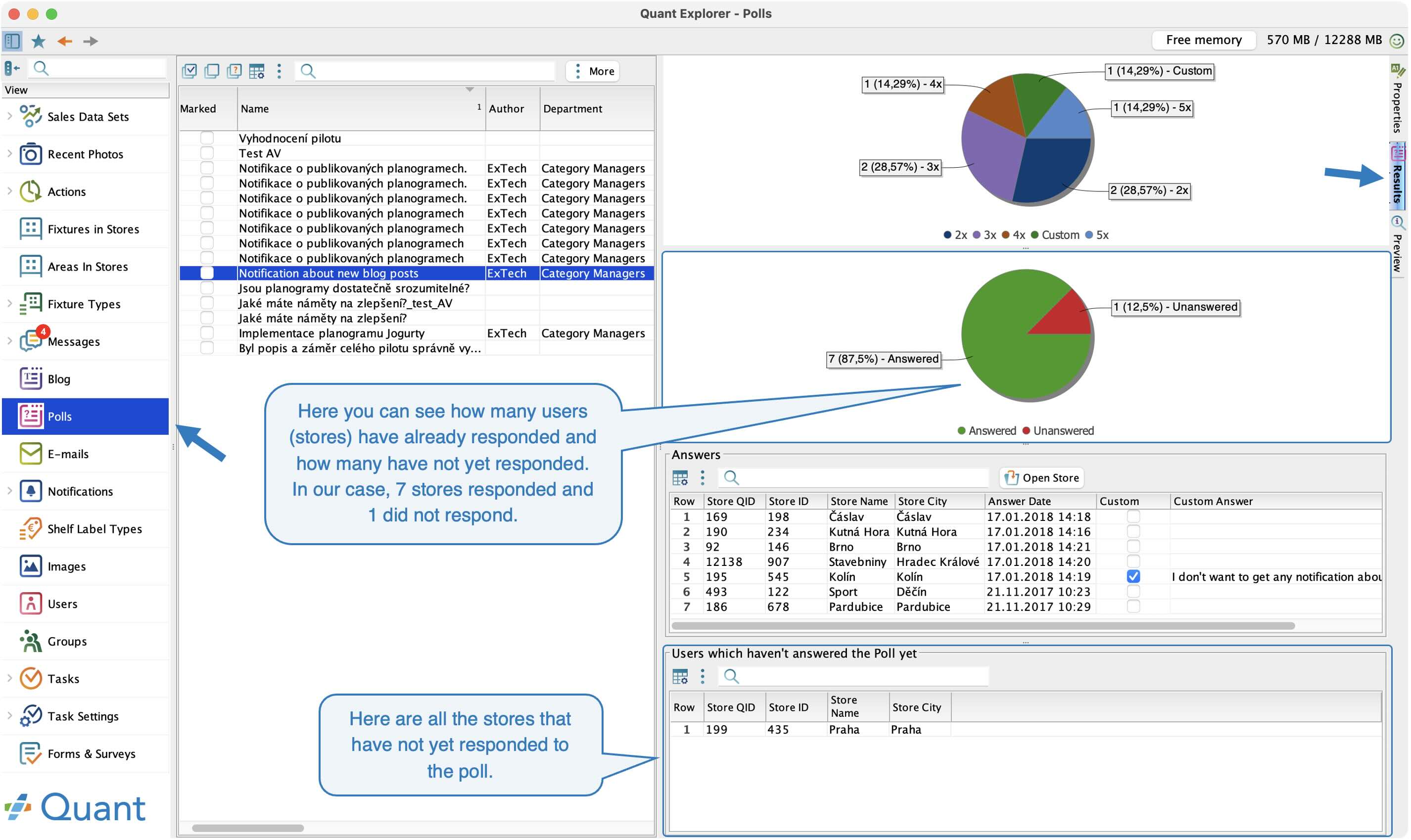
Task: Switch to the Properties side tab
Action: [1398, 99]
